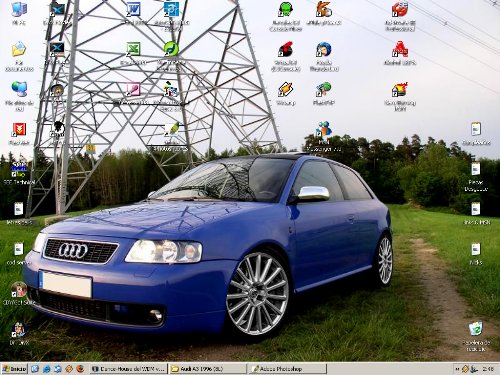The width and height of the screenshot is (500, 375).
Task: Select the SEE Technical shortcut icon
Action: pyautogui.click(x=19, y=169)
